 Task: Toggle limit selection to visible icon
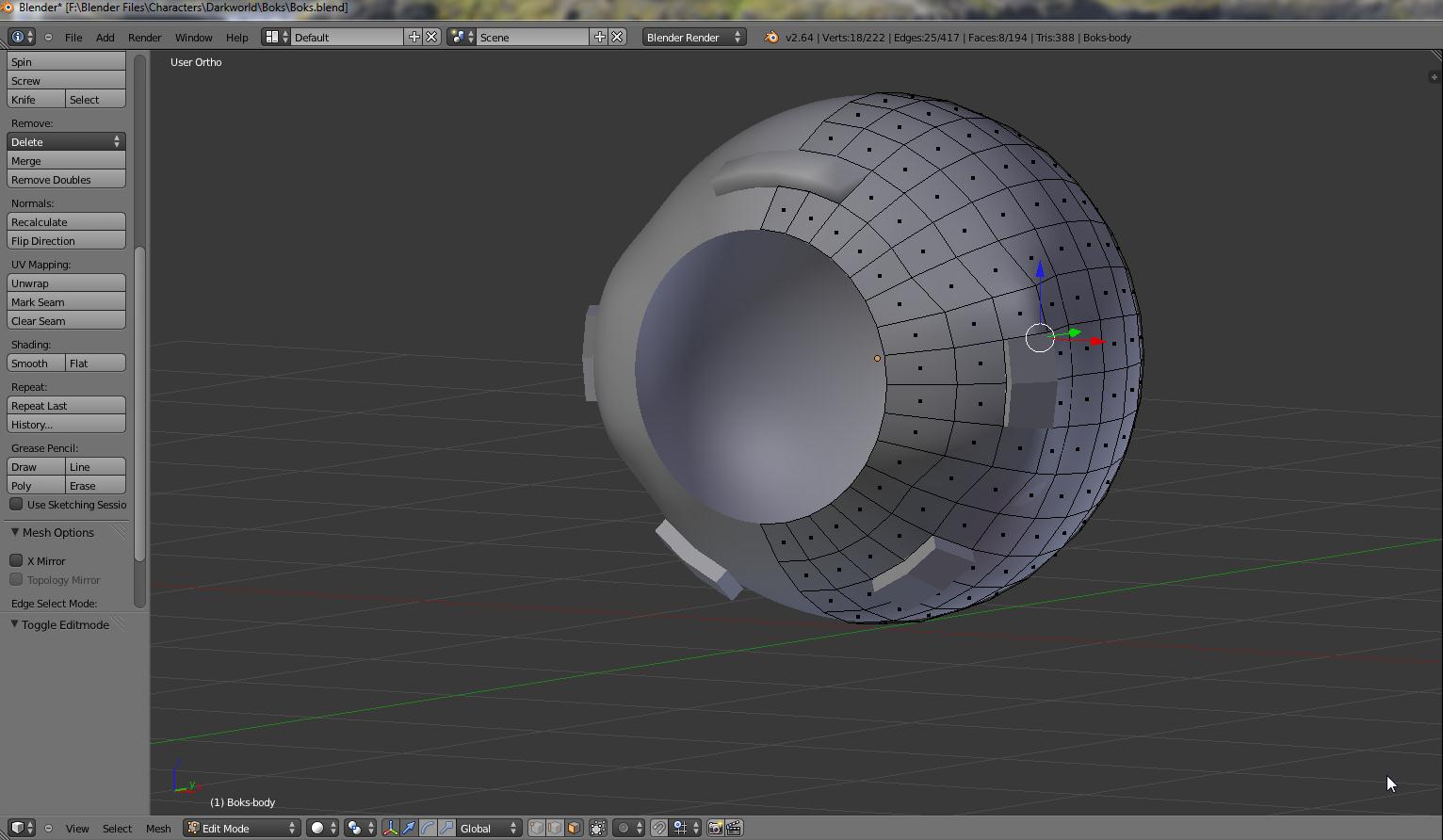click(x=598, y=828)
